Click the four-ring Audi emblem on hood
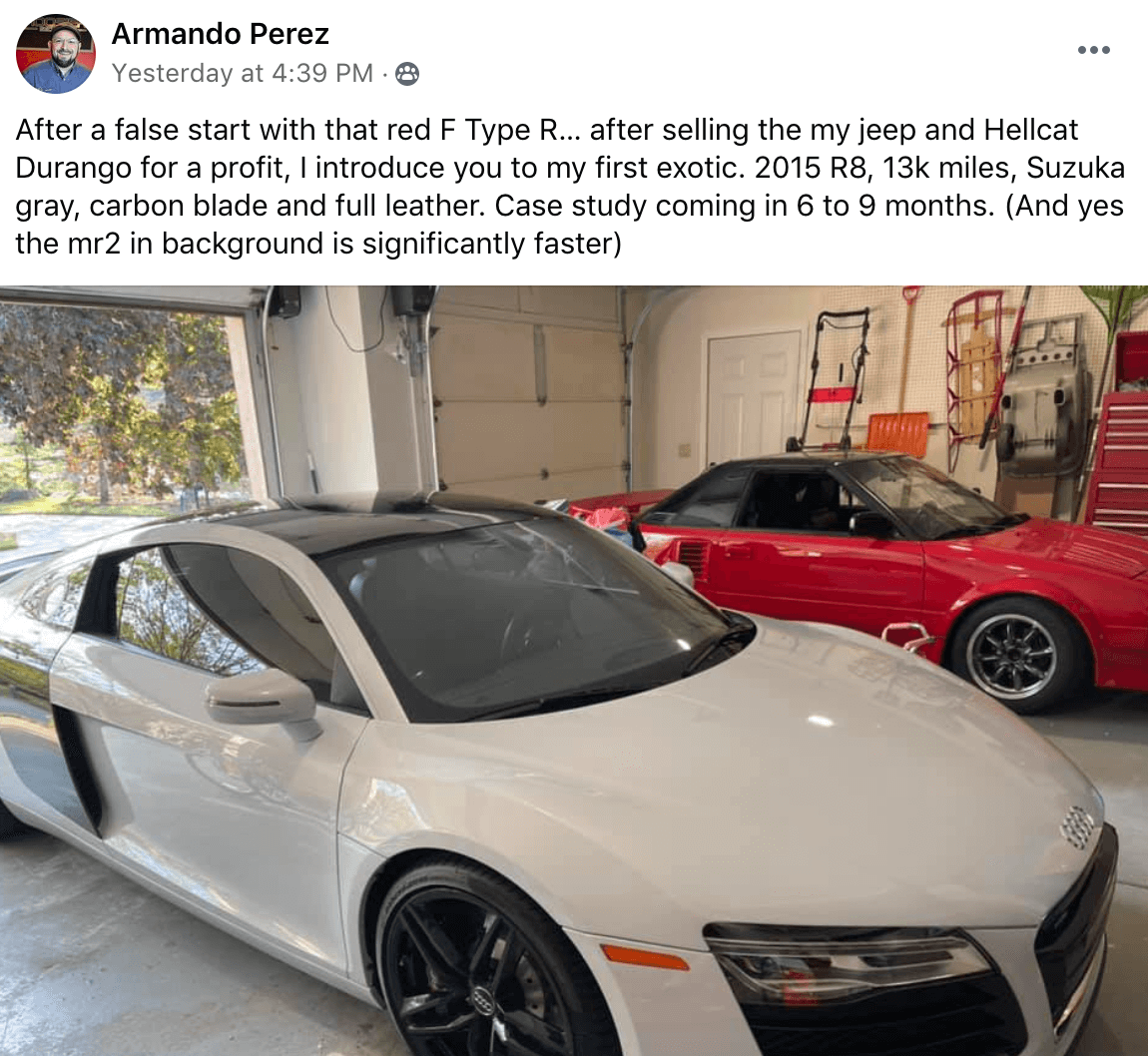 click(1077, 826)
